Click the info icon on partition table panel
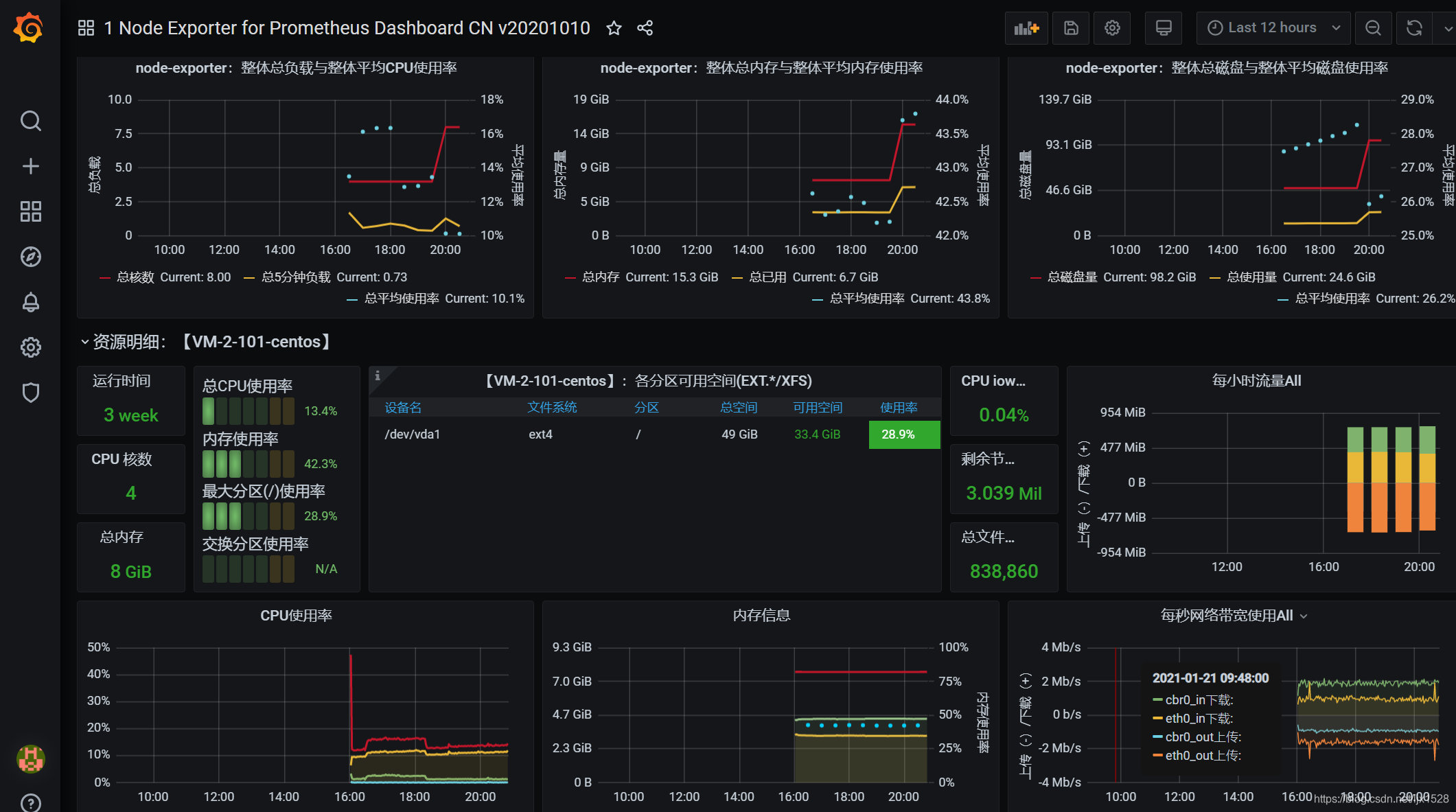The height and width of the screenshot is (812, 1456). [378, 375]
